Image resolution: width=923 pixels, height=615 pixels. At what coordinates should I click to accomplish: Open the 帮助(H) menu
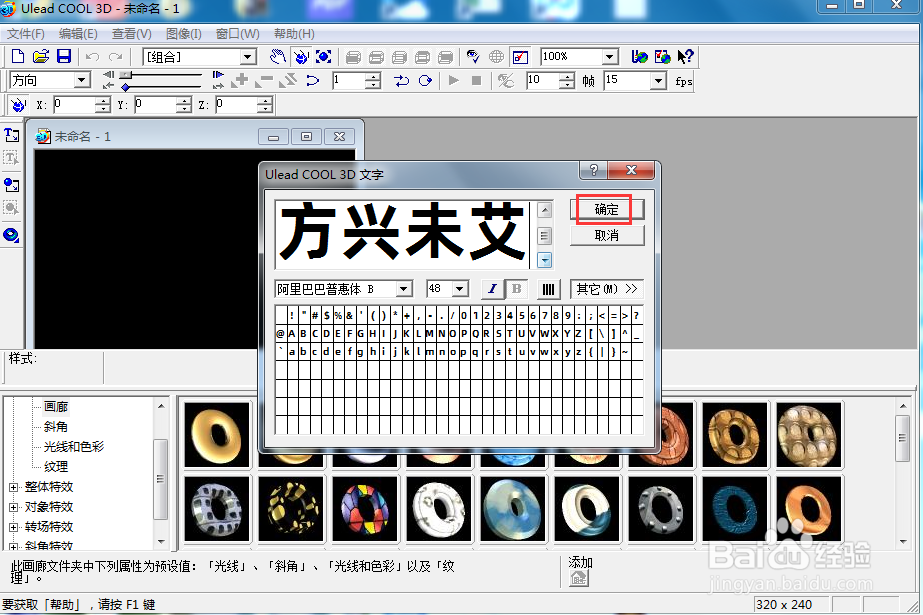coord(294,34)
